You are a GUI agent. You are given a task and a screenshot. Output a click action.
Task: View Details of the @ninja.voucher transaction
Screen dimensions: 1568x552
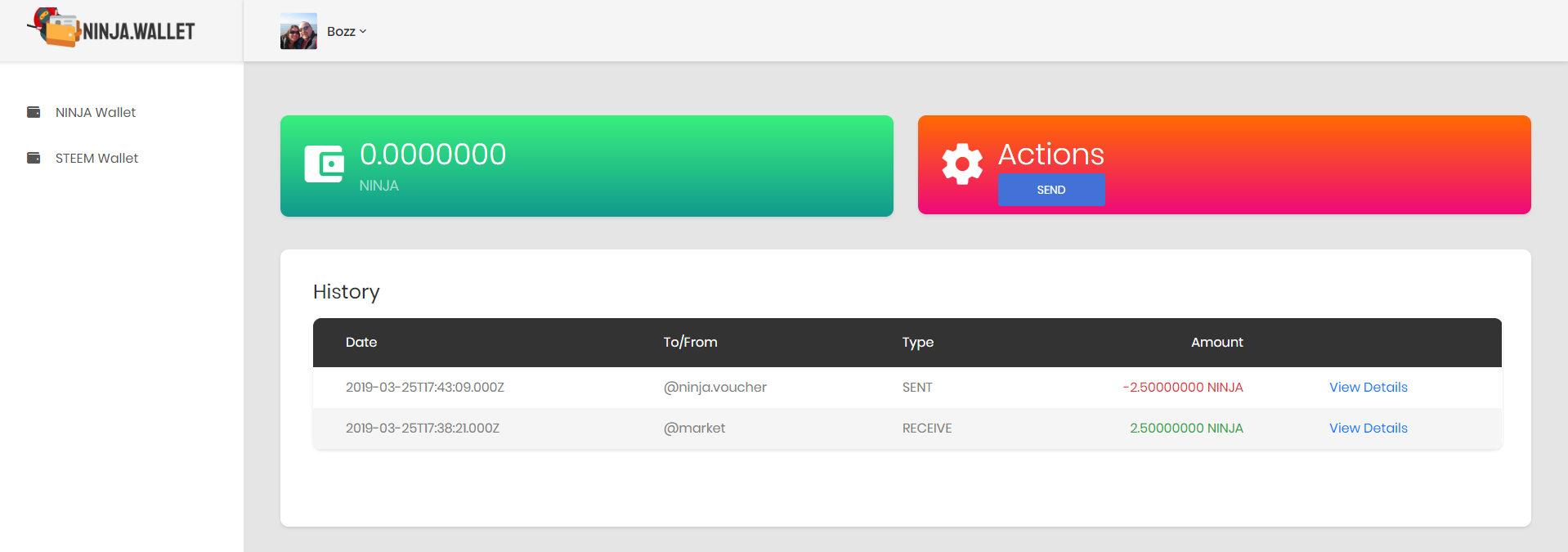click(x=1368, y=387)
